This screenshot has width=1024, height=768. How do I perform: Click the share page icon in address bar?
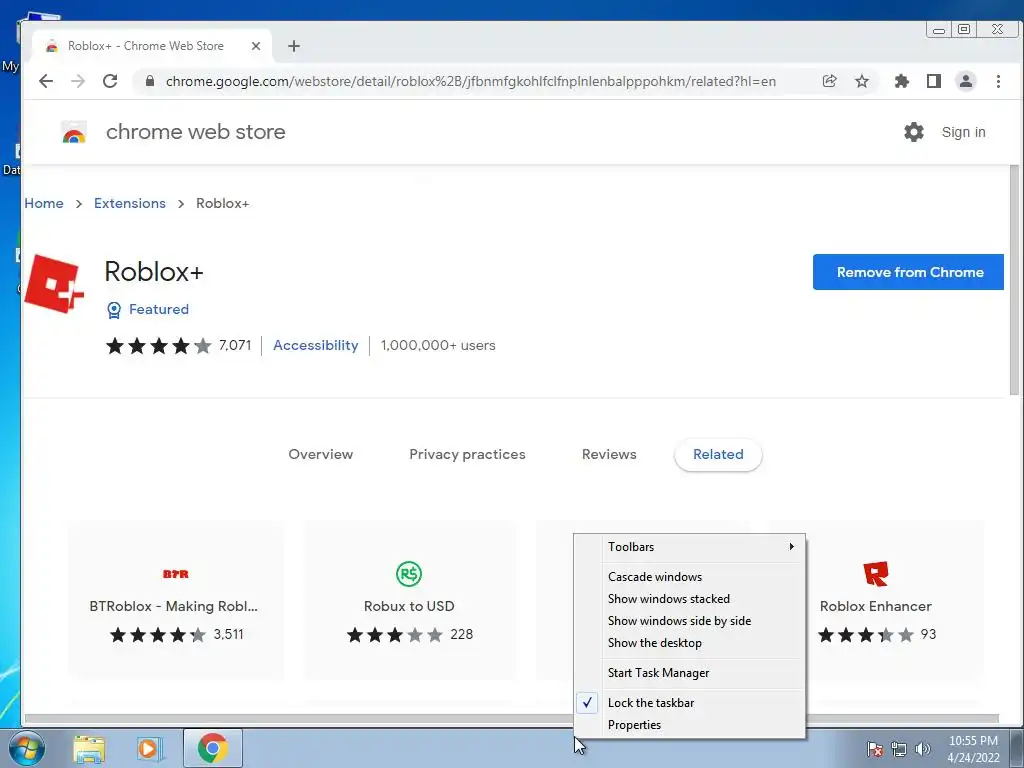[x=829, y=81]
